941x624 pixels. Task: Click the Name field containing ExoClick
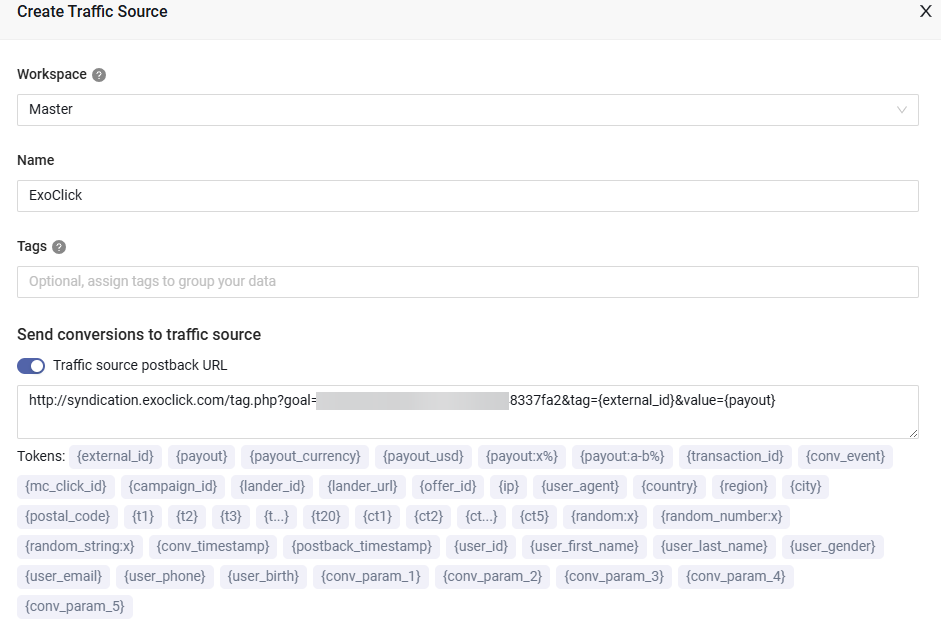tap(467, 196)
